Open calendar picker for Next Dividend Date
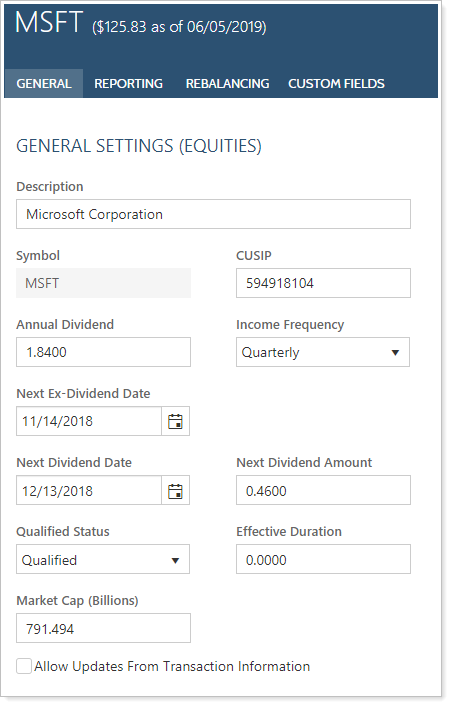Viewport: 451px width, 706px height. pyautogui.click(x=175, y=491)
